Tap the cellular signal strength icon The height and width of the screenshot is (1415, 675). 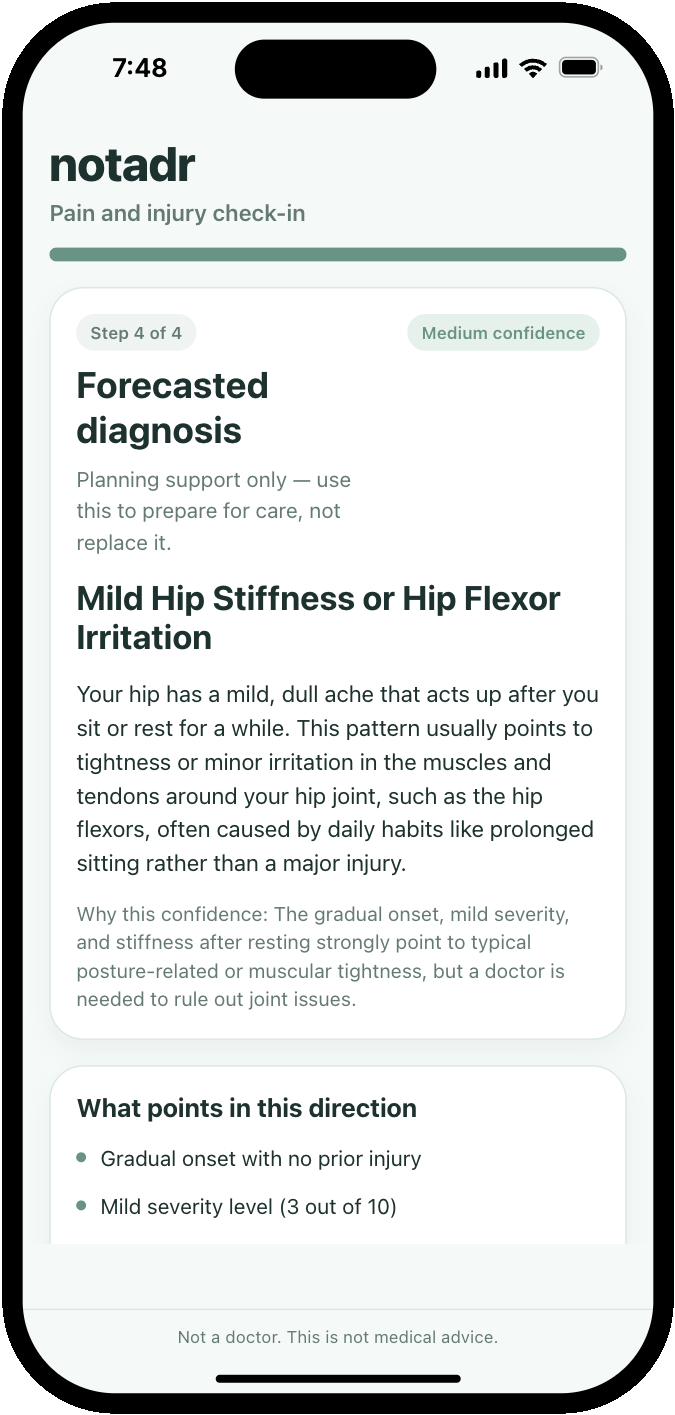pos(491,67)
